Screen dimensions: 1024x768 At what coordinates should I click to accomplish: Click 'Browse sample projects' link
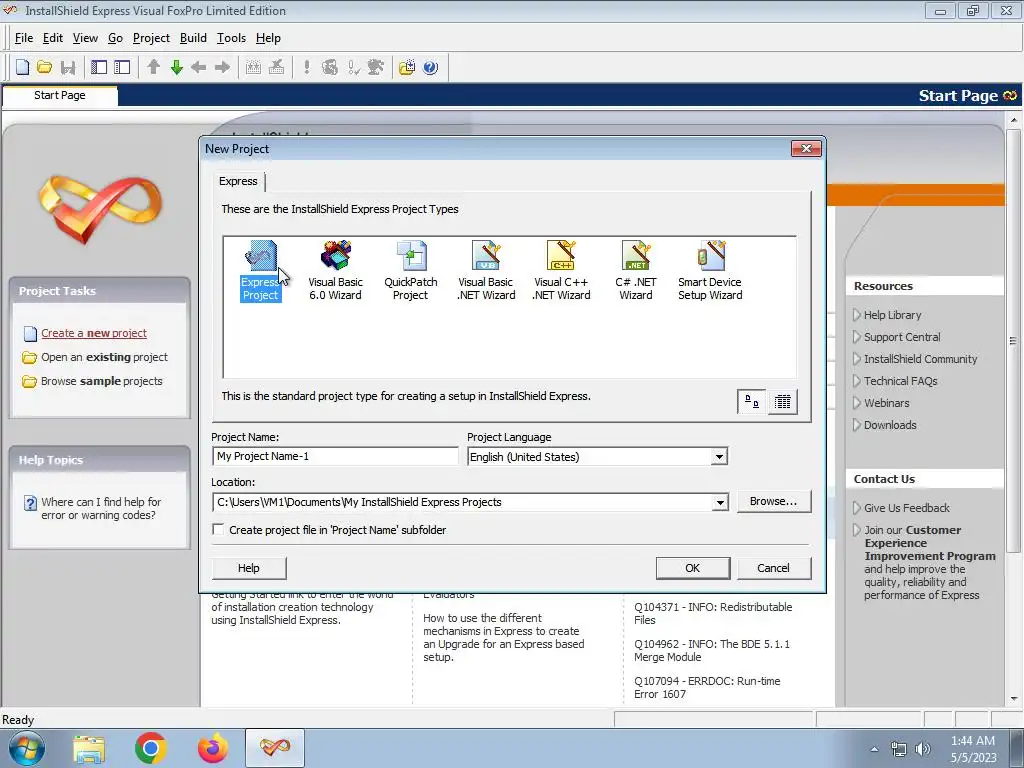coord(102,381)
